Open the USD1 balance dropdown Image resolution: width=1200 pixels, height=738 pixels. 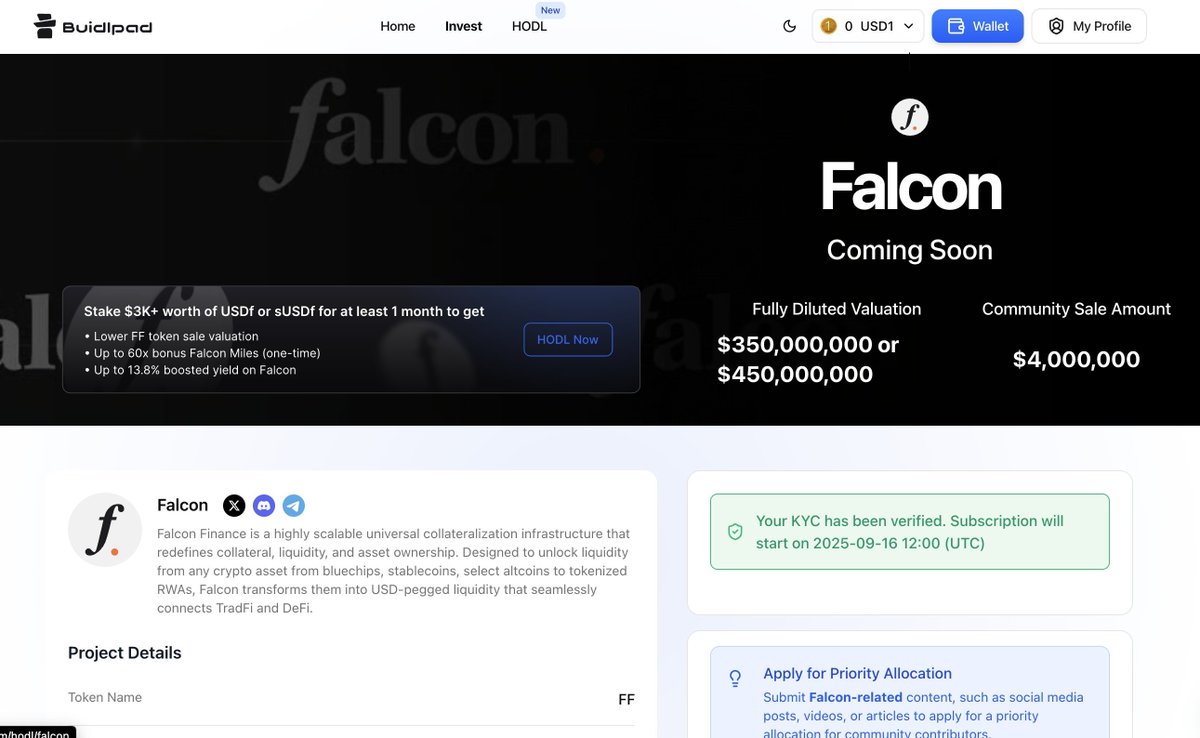(x=867, y=26)
